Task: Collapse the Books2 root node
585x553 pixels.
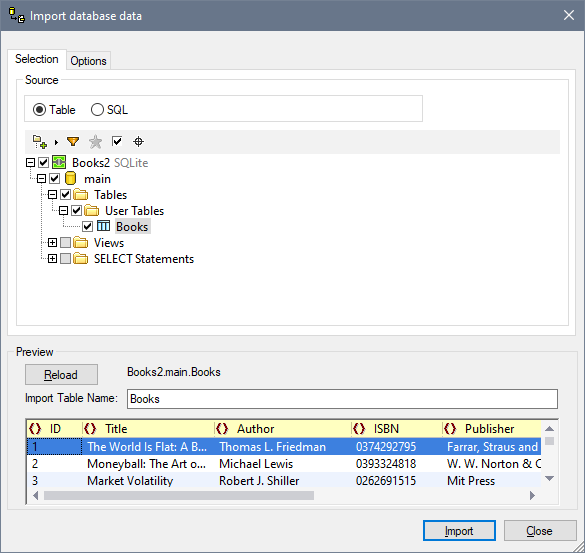Action: 31,163
